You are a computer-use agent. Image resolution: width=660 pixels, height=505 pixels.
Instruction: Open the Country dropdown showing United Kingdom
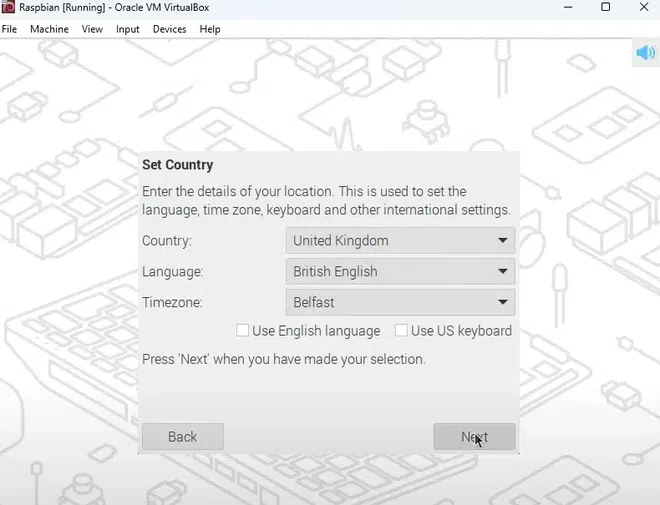click(400, 241)
